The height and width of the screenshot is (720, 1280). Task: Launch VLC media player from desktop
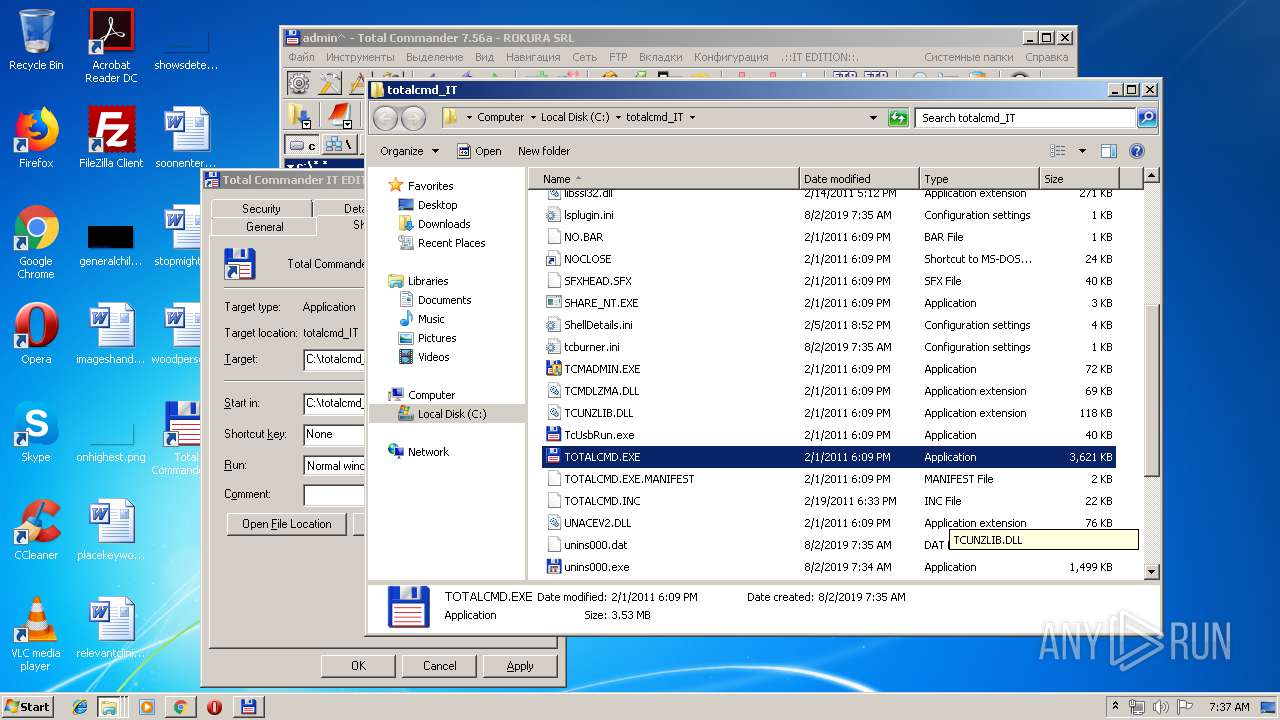point(36,634)
